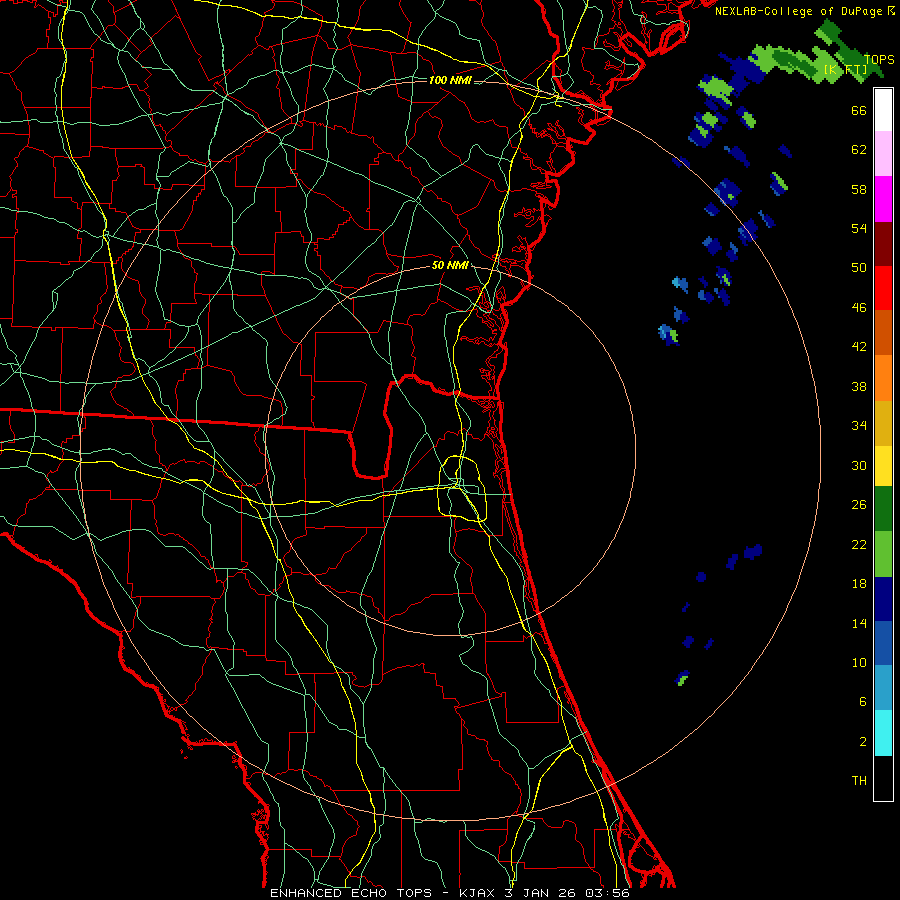Select the magenta legend color block
Screen dimensions: 900x900
(x=883, y=199)
